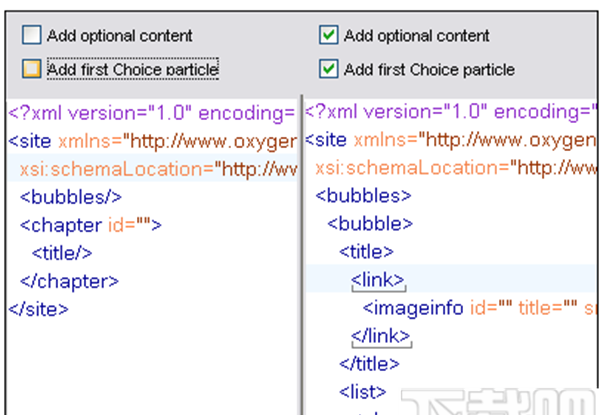The image size is (600, 415).
Task: Click the <list> tag in right pane
Action: [363, 392]
